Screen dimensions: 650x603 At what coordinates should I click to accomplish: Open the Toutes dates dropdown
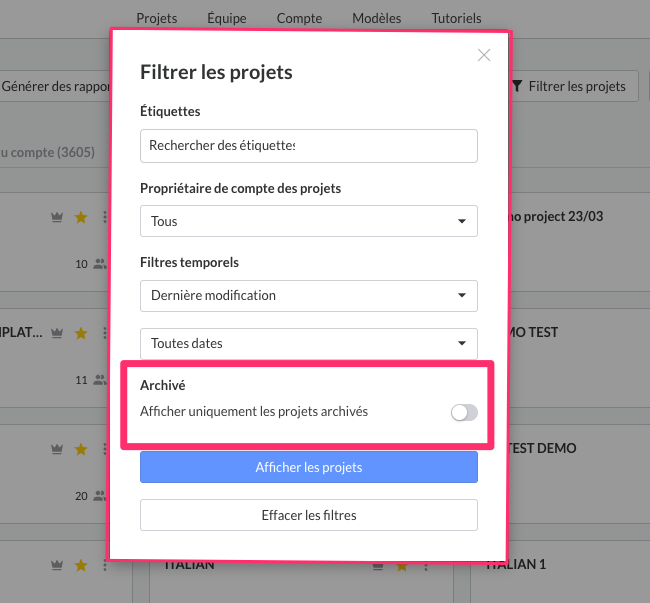click(x=309, y=344)
